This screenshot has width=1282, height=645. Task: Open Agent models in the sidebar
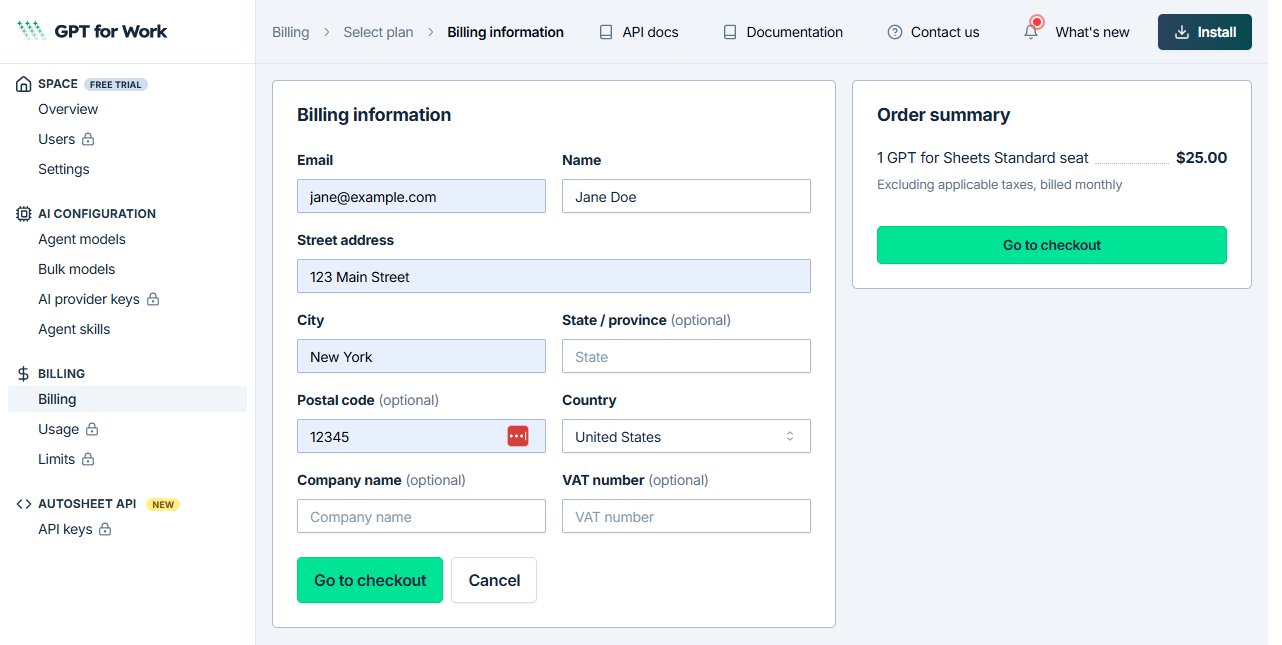click(82, 239)
